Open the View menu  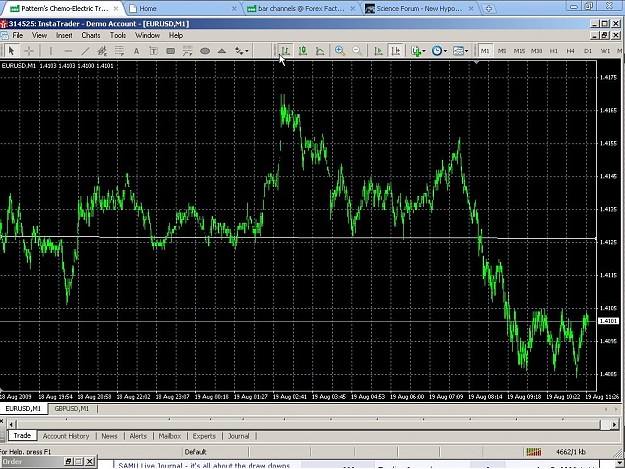pyautogui.click(x=39, y=35)
